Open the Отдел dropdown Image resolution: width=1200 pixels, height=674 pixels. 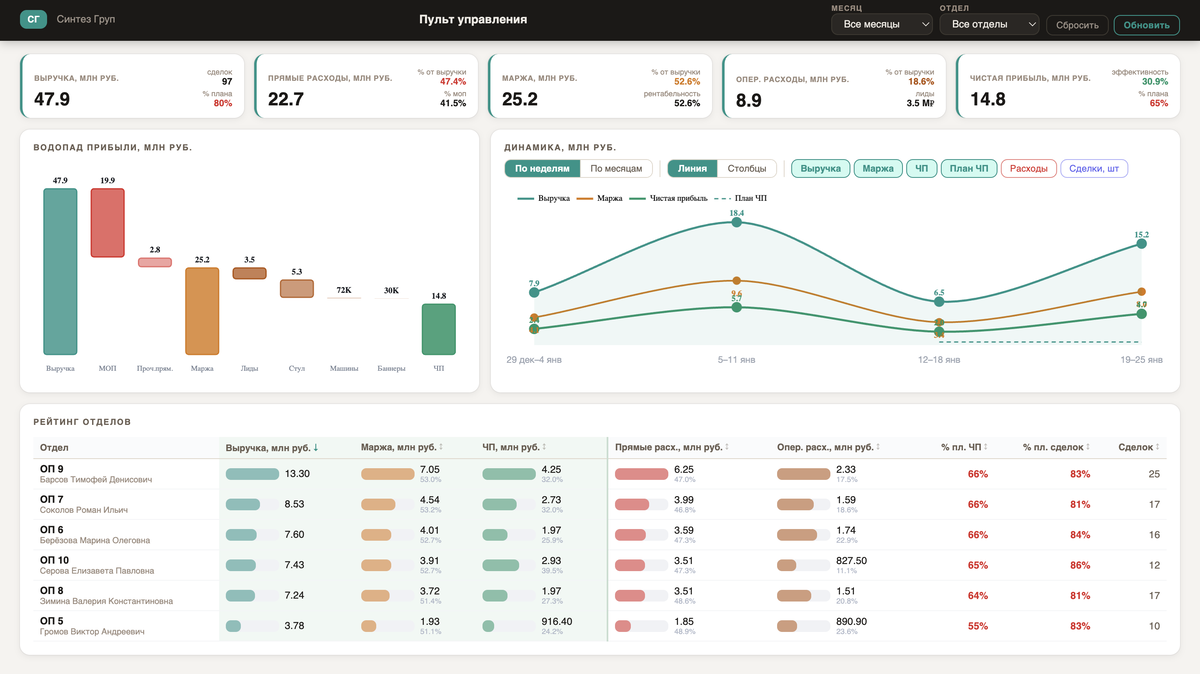990,24
